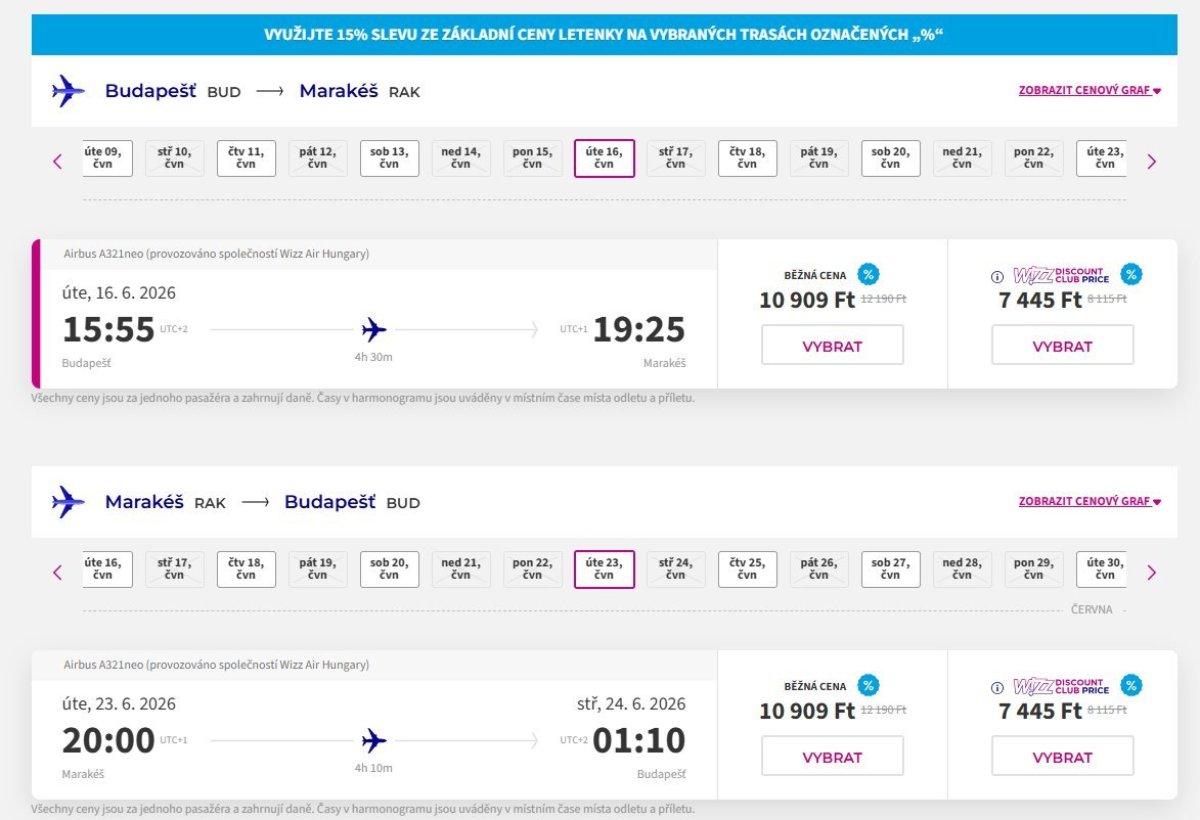Viewport: 1200px width, 820px height.
Task: Click the 15% discount promo banner
Action: click(x=604, y=35)
